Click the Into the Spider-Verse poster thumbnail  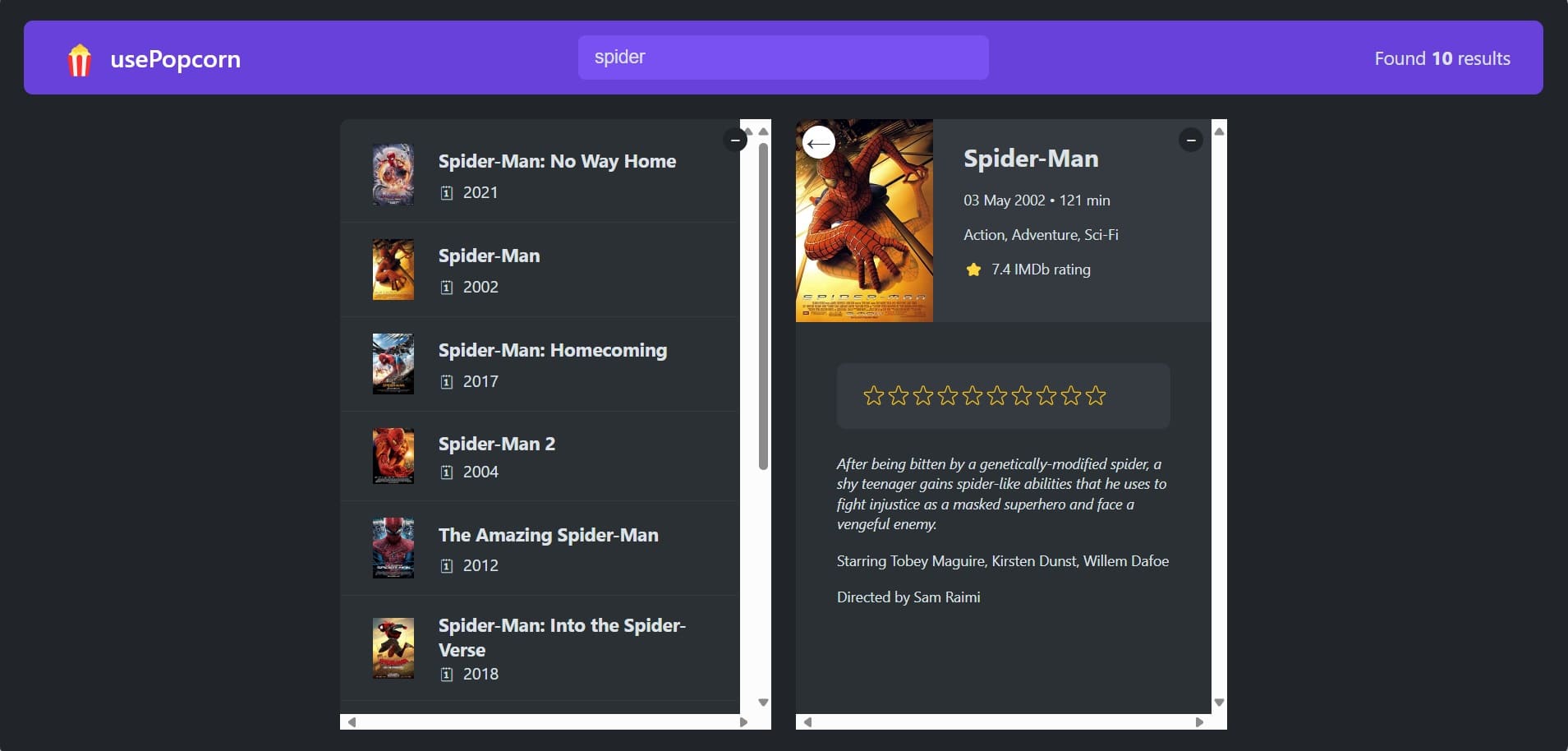(393, 648)
